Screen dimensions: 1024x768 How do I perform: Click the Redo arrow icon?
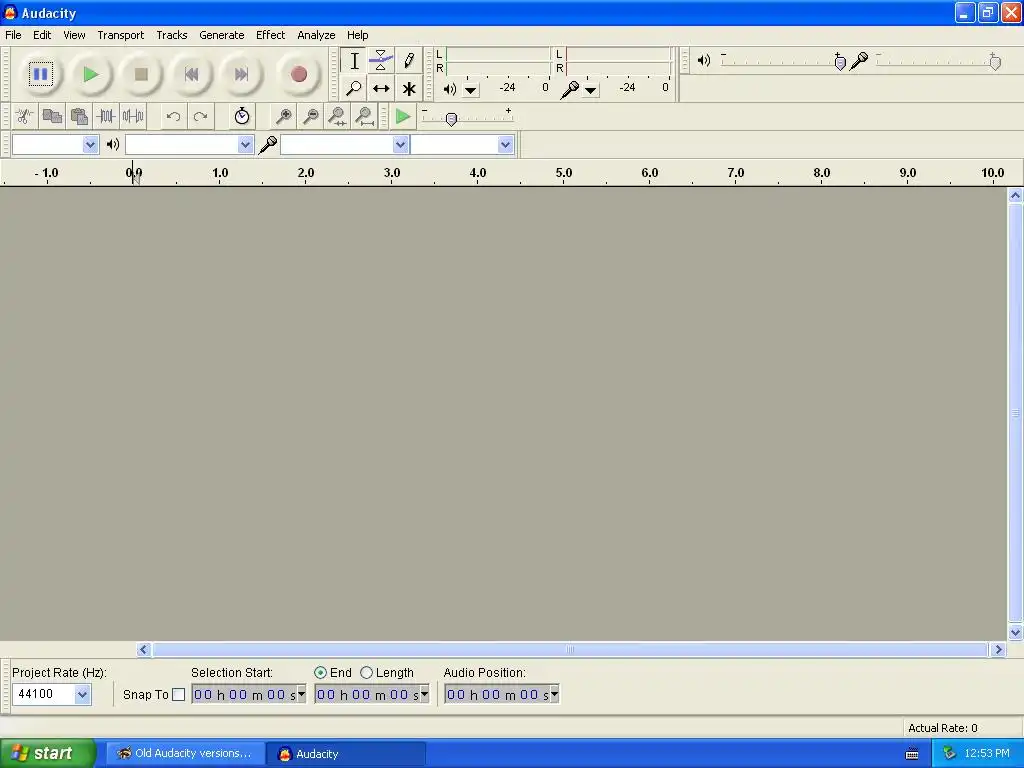(x=200, y=117)
